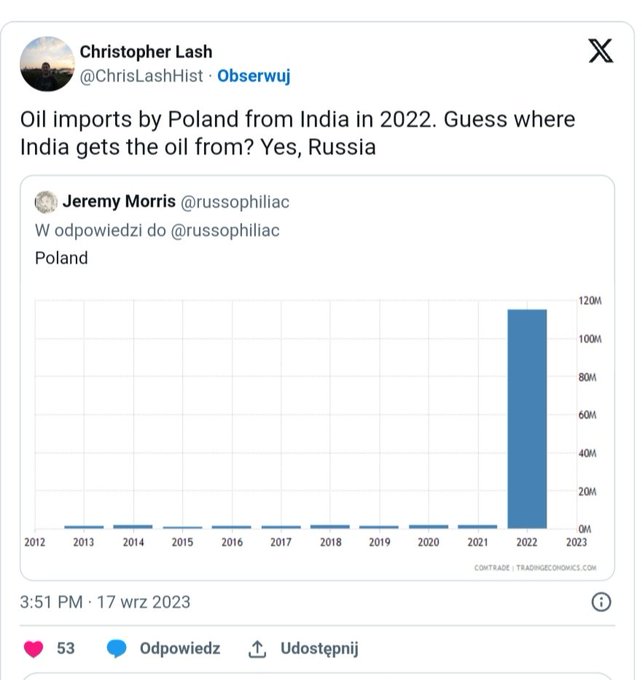Screen dimensions: 642x680
Task: Like the tweet with heart icon
Action: tap(34, 649)
